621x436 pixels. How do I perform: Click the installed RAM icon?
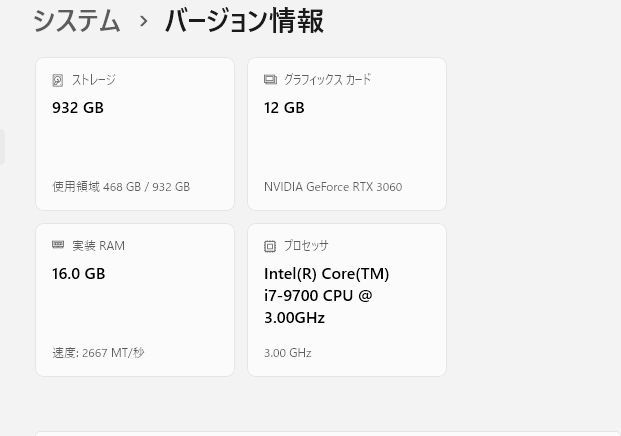(58, 246)
